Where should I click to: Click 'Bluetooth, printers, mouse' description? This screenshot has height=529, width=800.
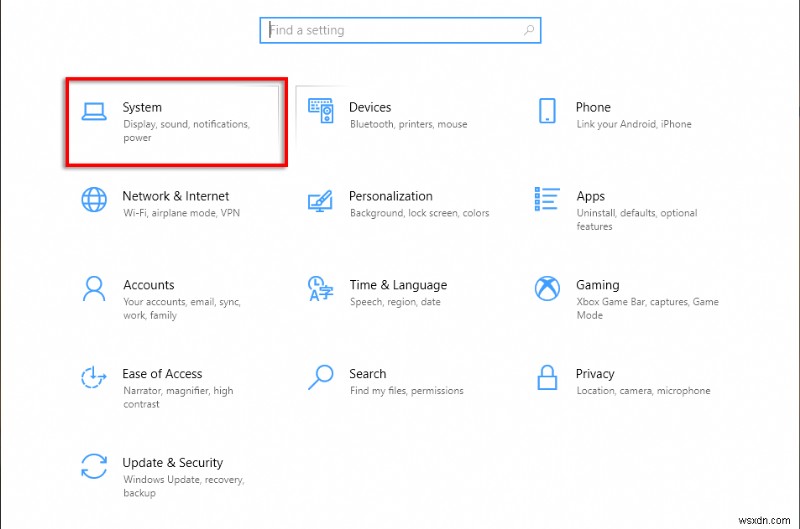point(408,124)
